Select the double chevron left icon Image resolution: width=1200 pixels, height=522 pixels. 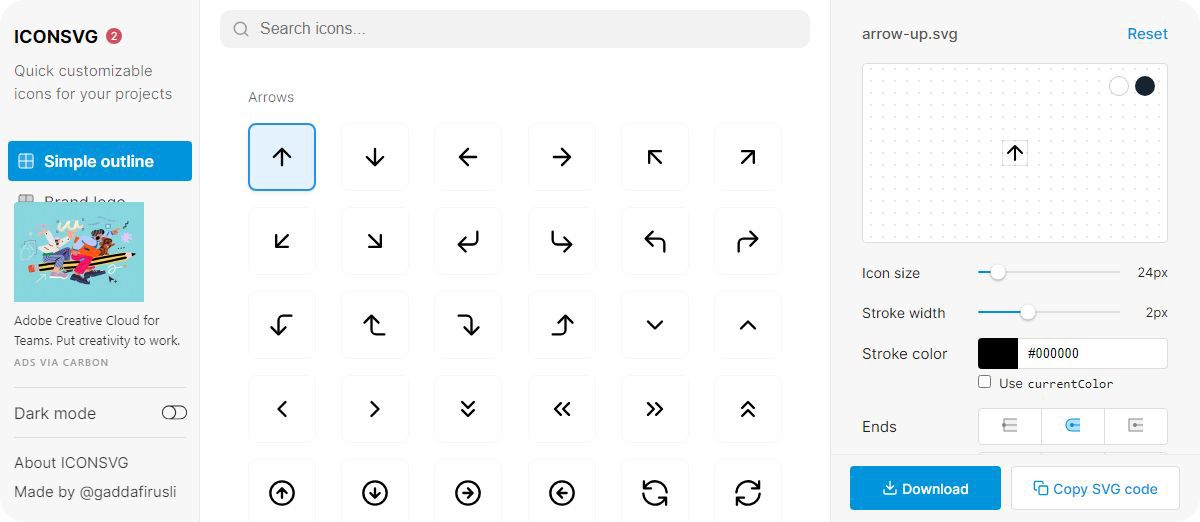[562, 409]
